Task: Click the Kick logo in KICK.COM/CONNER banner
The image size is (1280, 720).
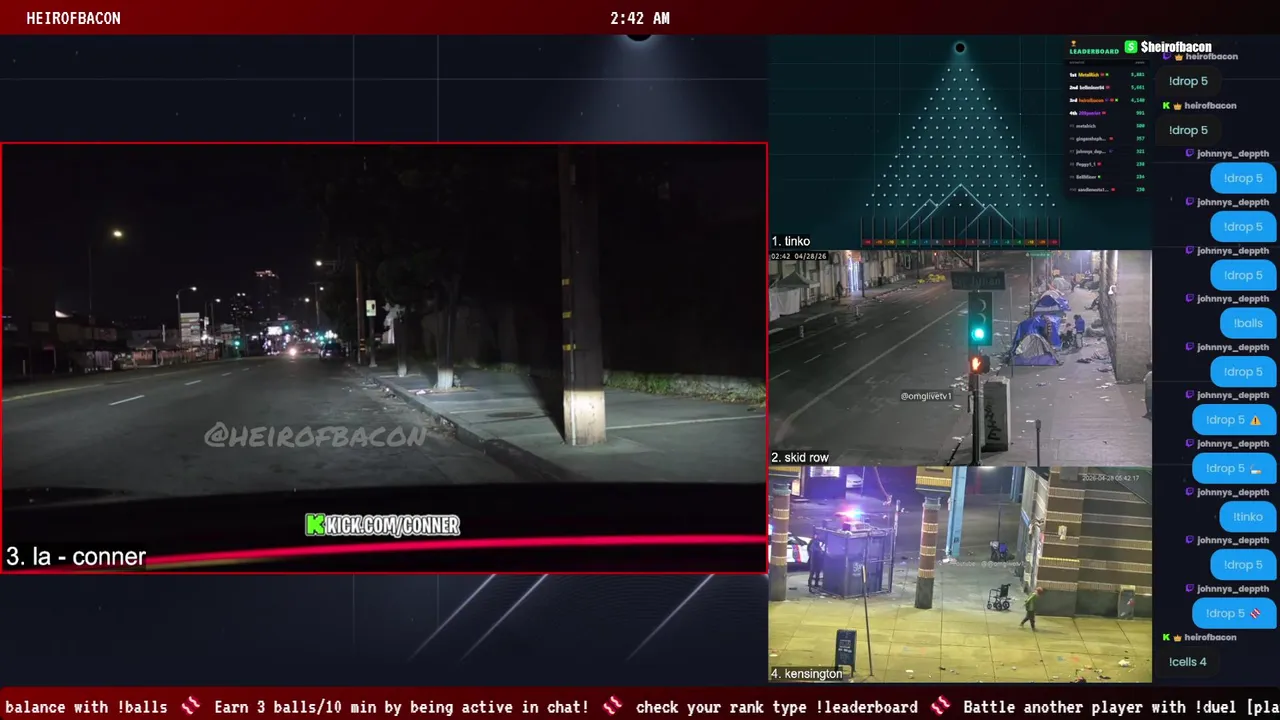Action: pyautogui.click(x=316, y=525)
